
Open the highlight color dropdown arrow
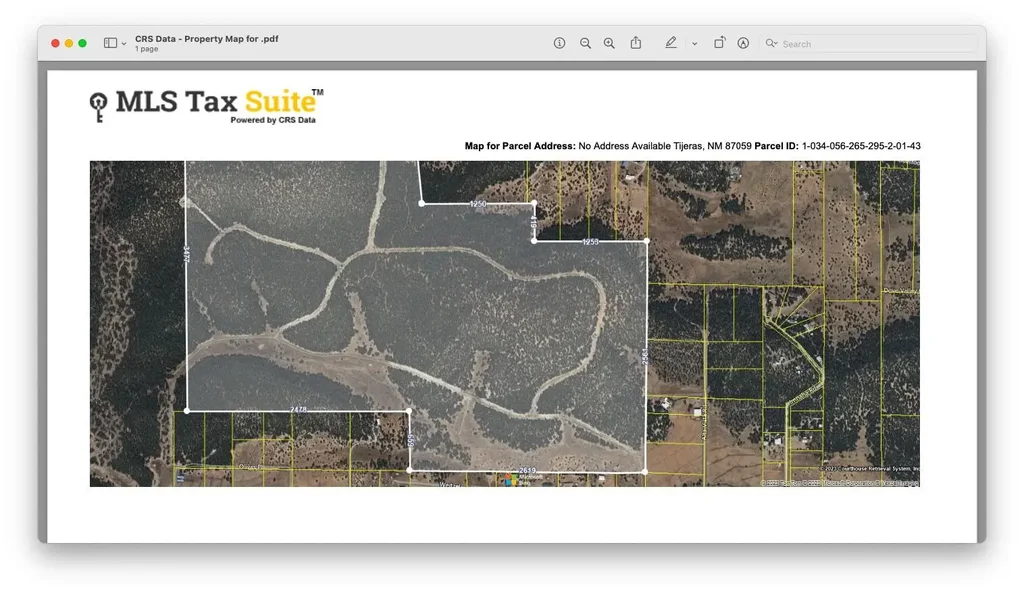click(694, 44)
